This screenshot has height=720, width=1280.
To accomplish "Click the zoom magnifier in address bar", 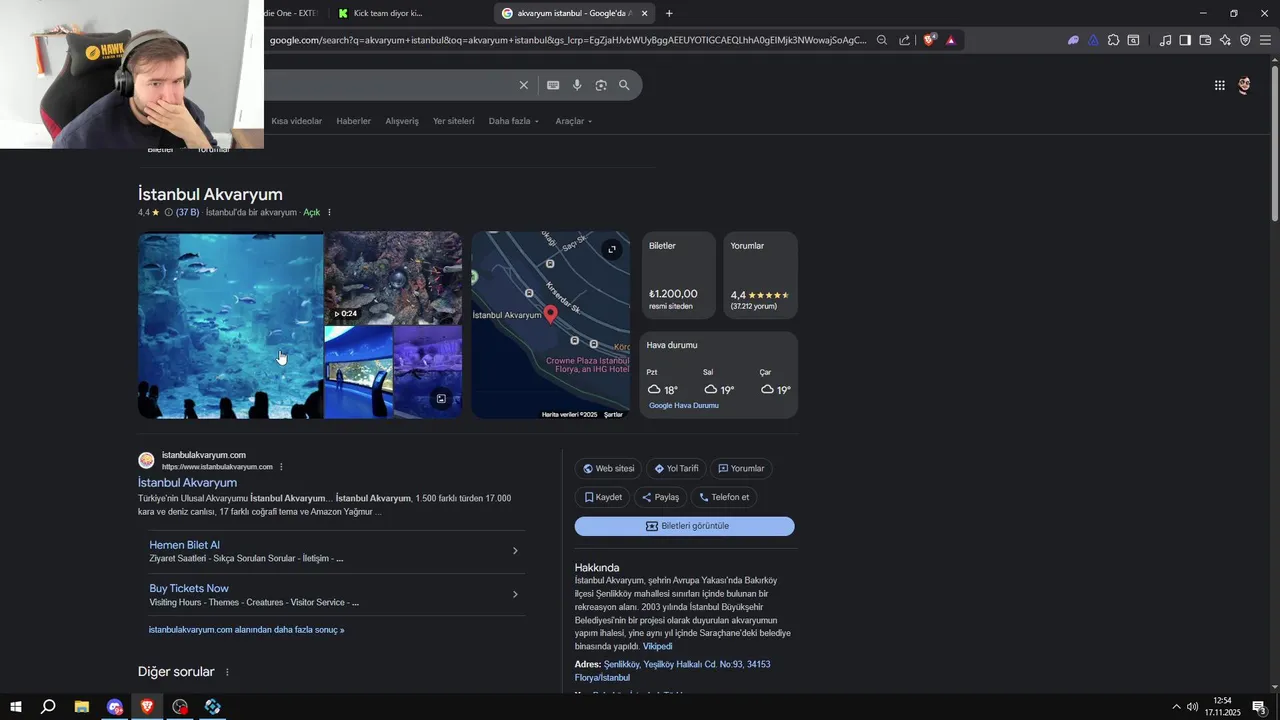I will [x=881, y=40].
